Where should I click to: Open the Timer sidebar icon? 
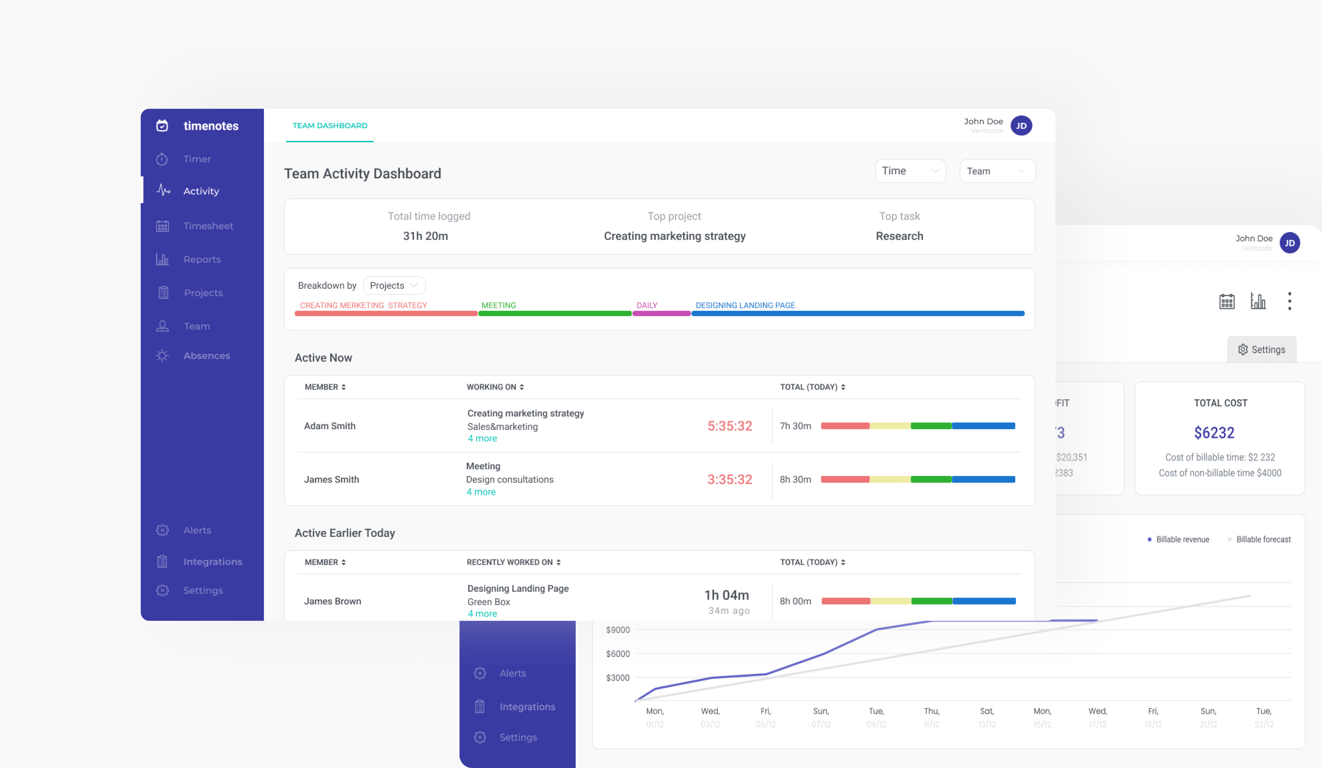pyautogui.click(x=162, y=159)
